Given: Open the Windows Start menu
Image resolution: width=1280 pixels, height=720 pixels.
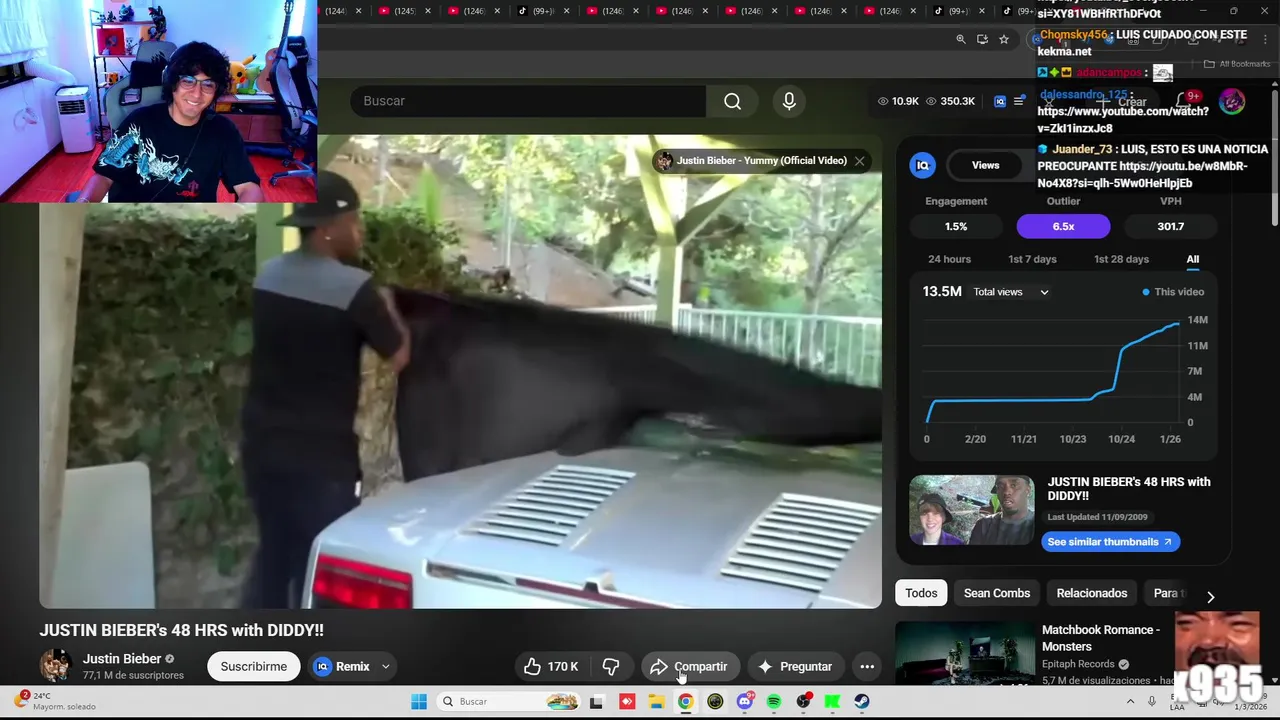Looking at the screenshot, I should [x=419, y=702].
